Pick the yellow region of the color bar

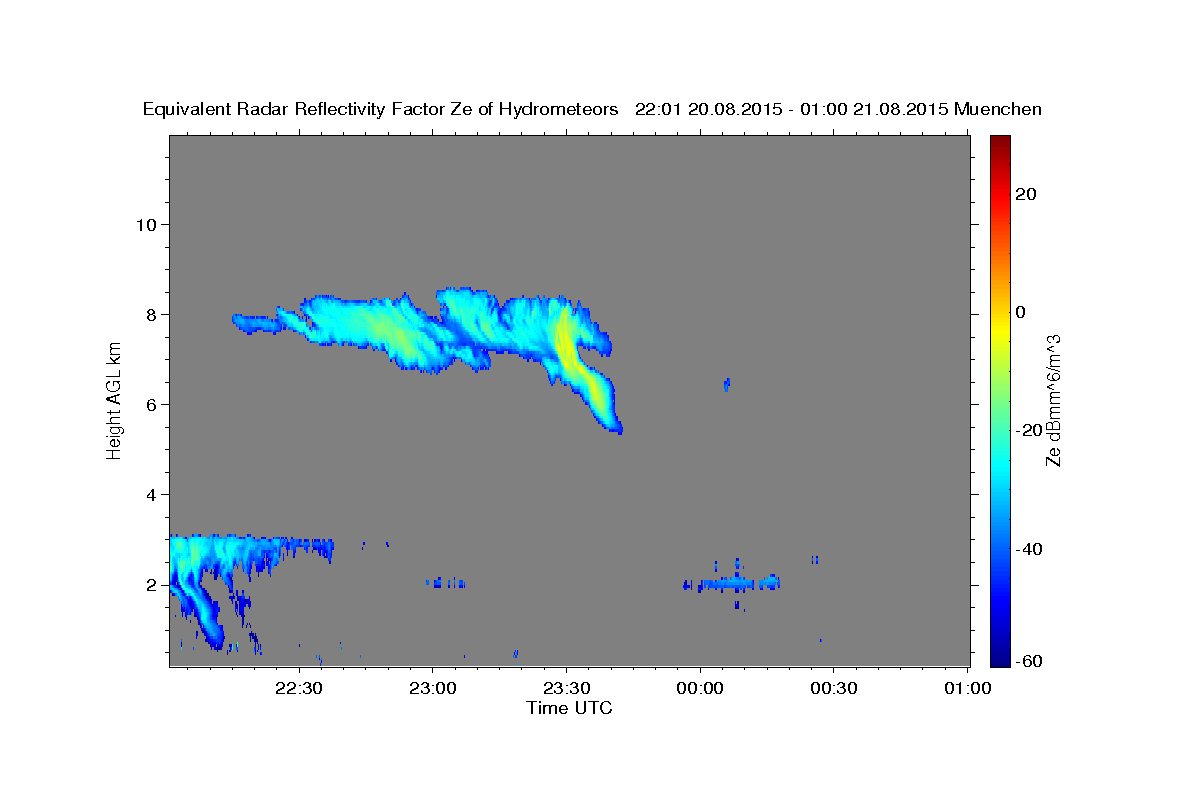pyautogui.click(x=999, y=325)
